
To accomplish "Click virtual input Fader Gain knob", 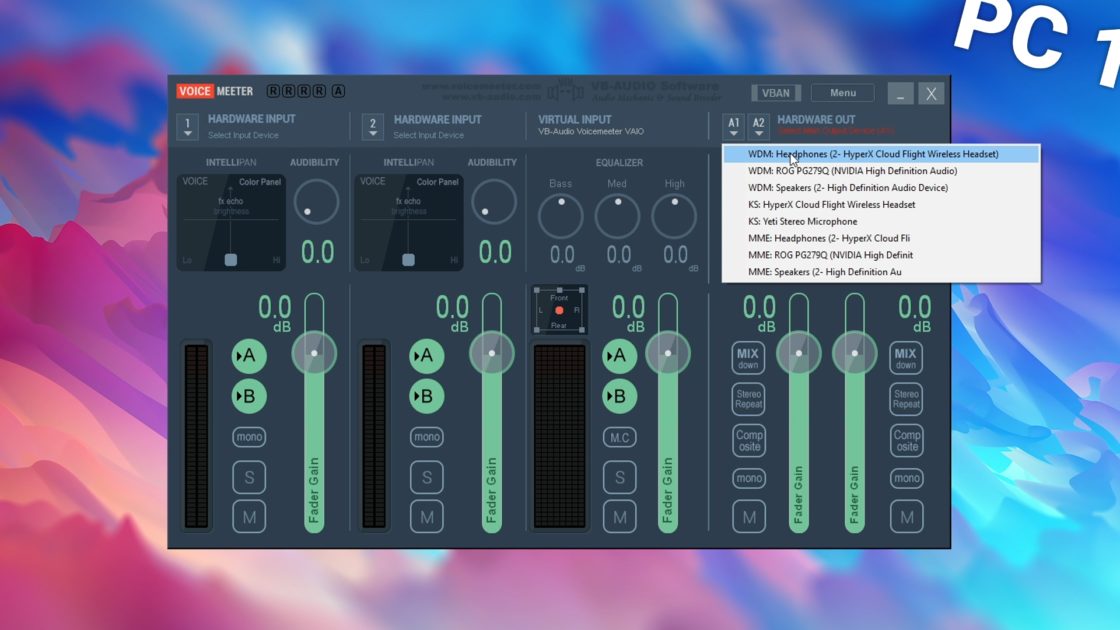I will (668, 353).
